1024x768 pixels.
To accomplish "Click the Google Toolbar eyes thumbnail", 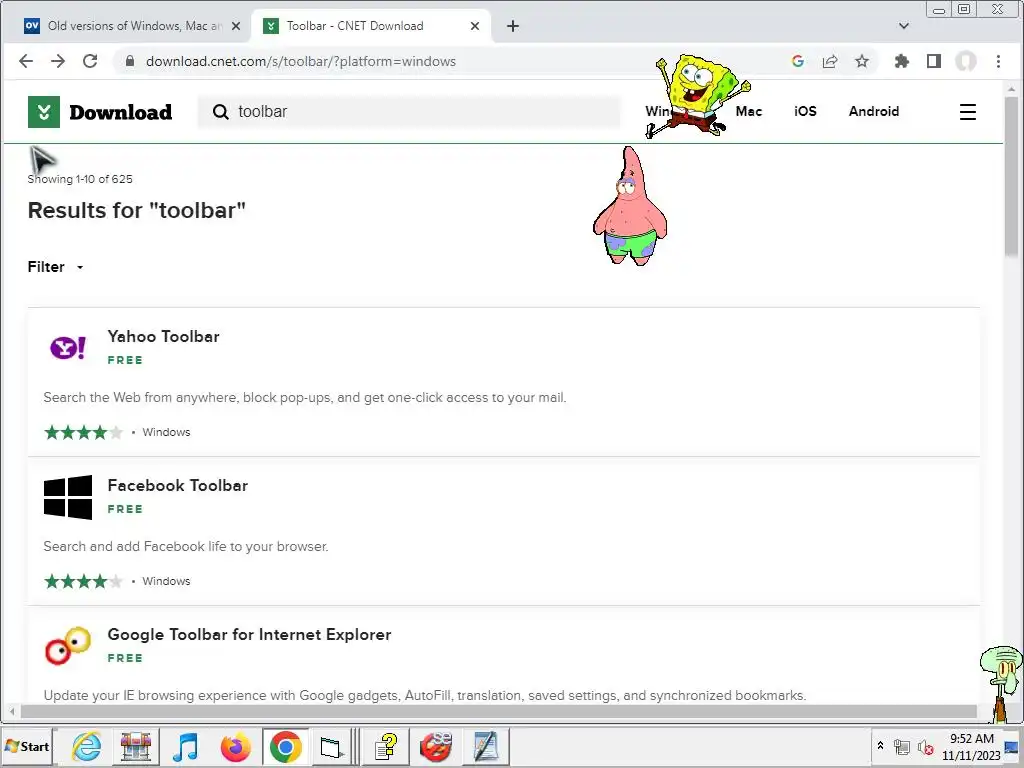I will [x=68, y=645].
